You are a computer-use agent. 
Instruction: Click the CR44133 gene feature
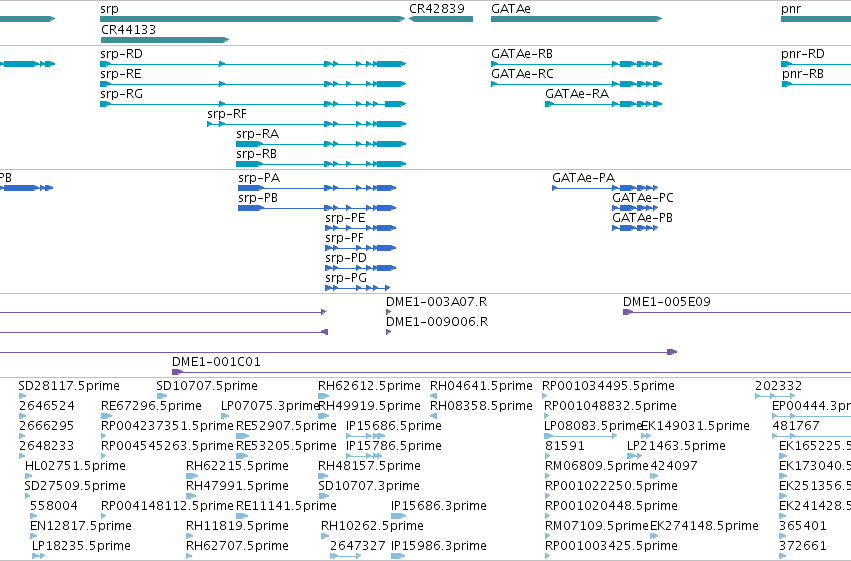(x=165, y=40)
